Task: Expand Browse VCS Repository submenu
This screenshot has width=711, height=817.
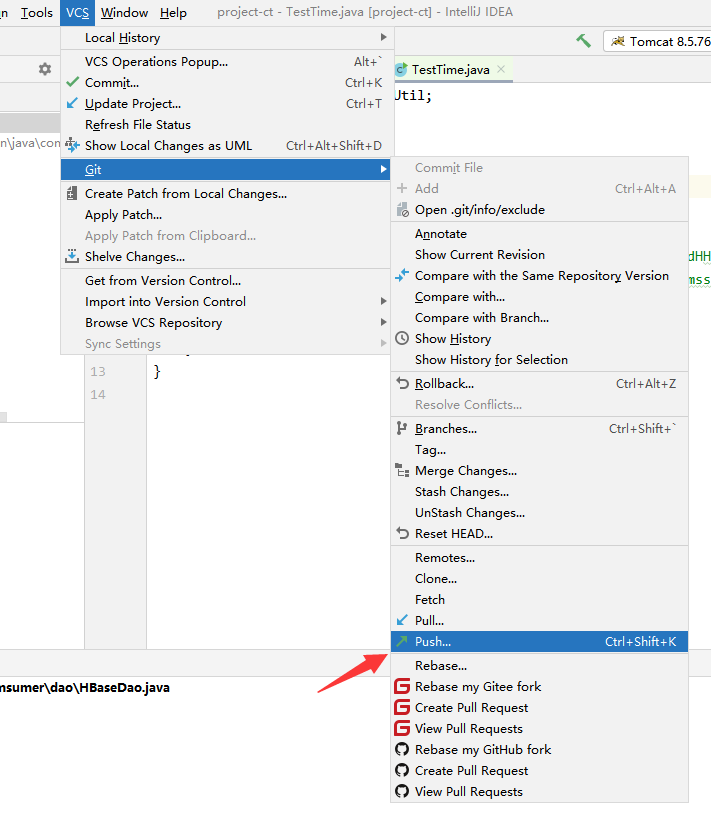Action: (226, 323)
